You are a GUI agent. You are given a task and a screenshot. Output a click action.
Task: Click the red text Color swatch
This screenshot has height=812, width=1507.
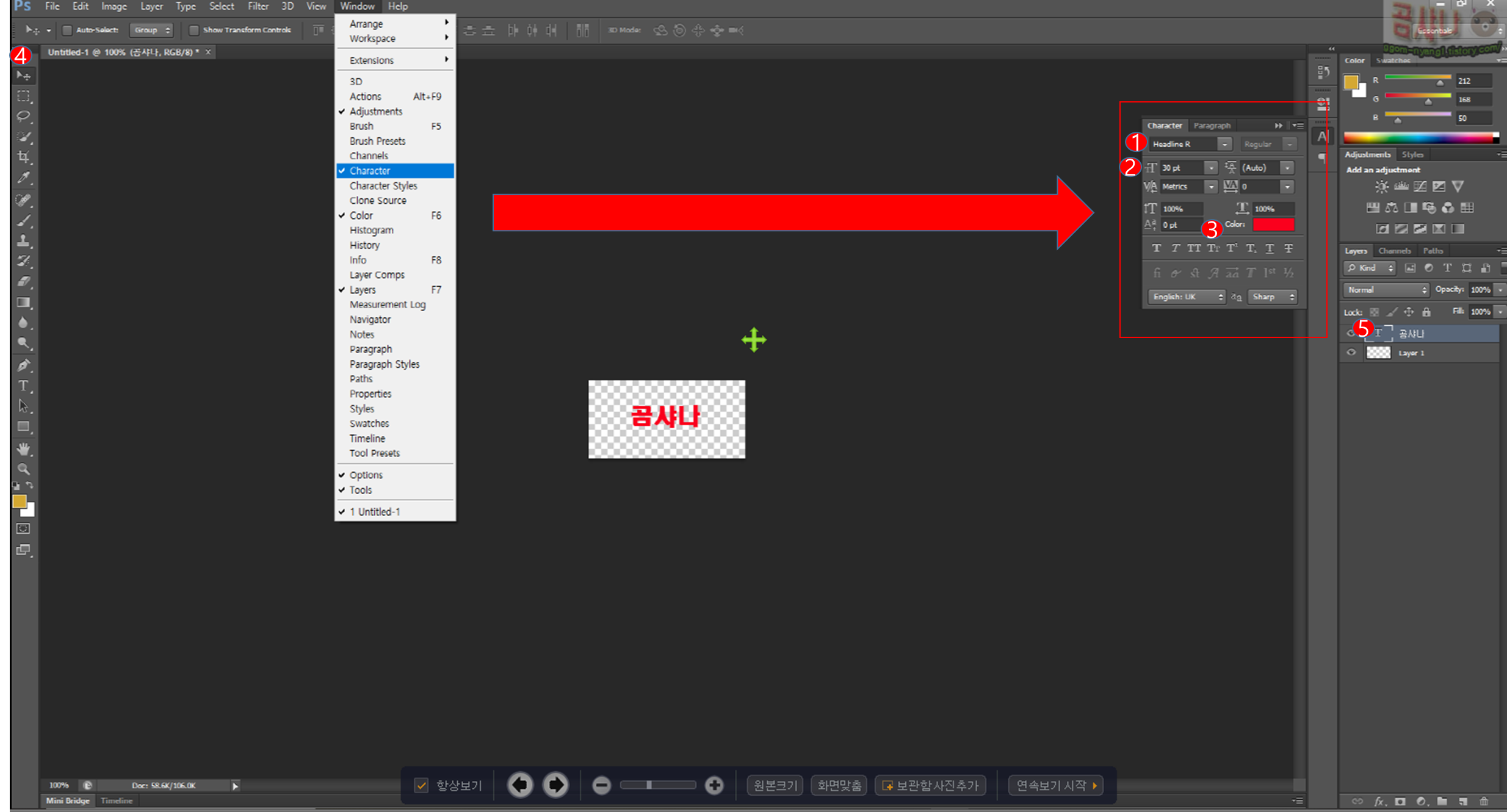(x=1274, y=225)
